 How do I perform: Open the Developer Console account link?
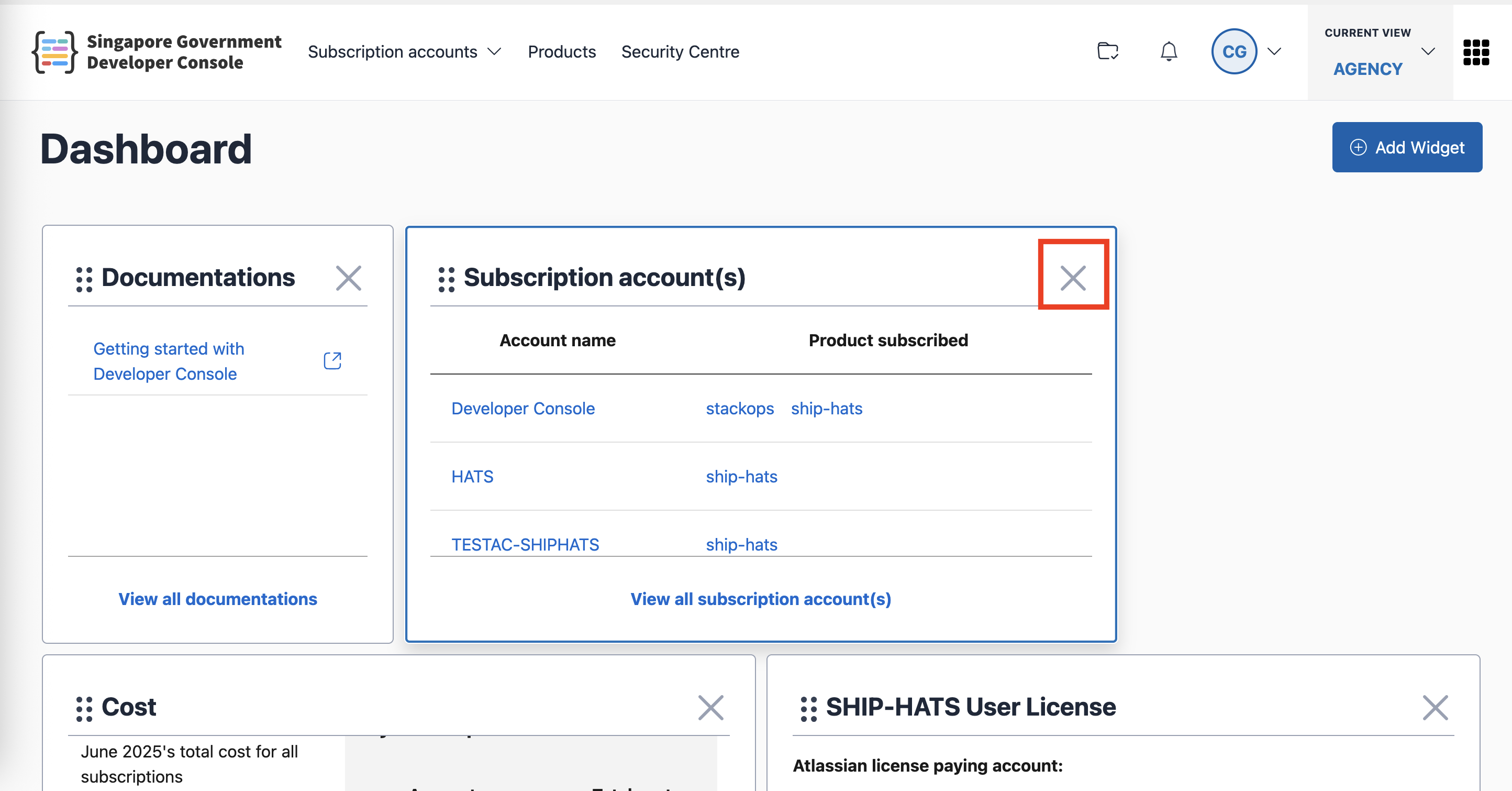pos(523,409)
